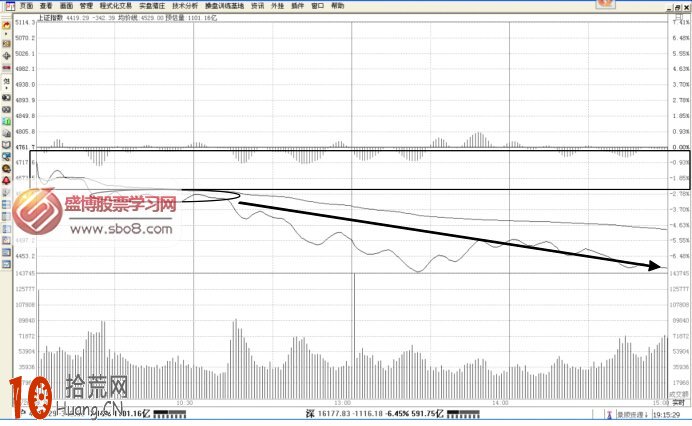
Task: Click the last blue panel icon in left toolbar
Action: (x=6, y=264)
